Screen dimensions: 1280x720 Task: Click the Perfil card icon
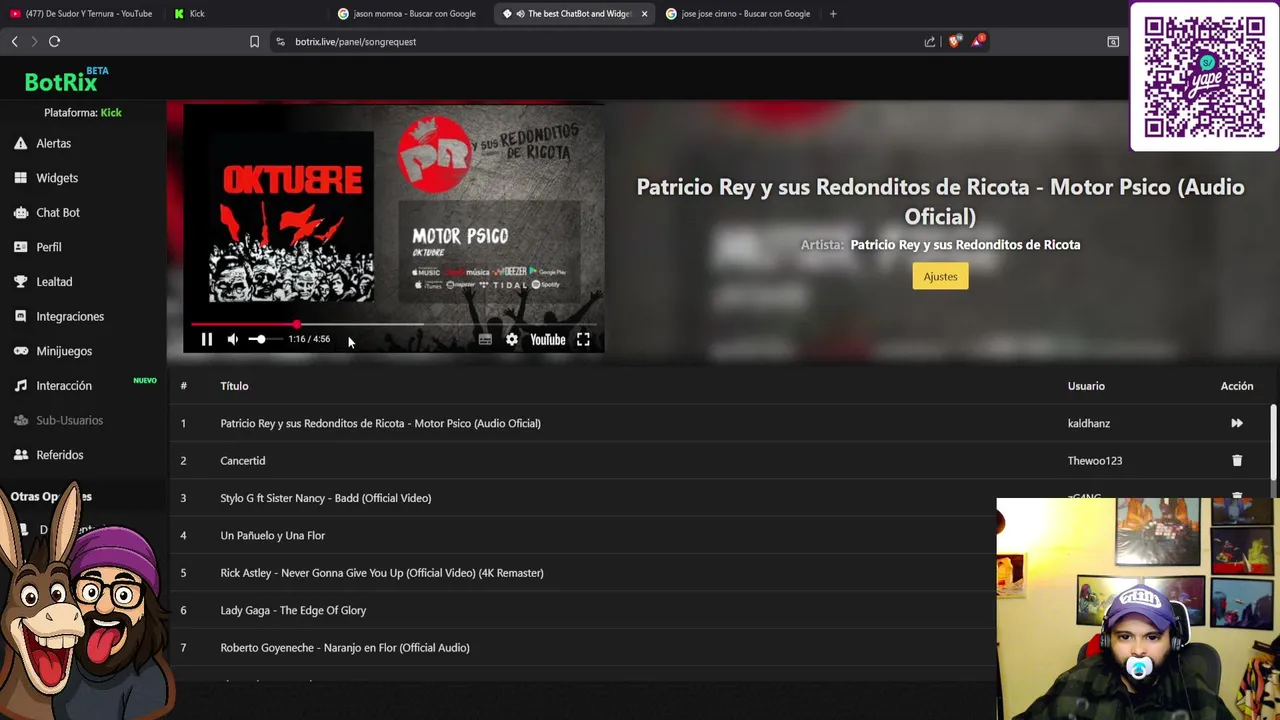pos(20,247)
